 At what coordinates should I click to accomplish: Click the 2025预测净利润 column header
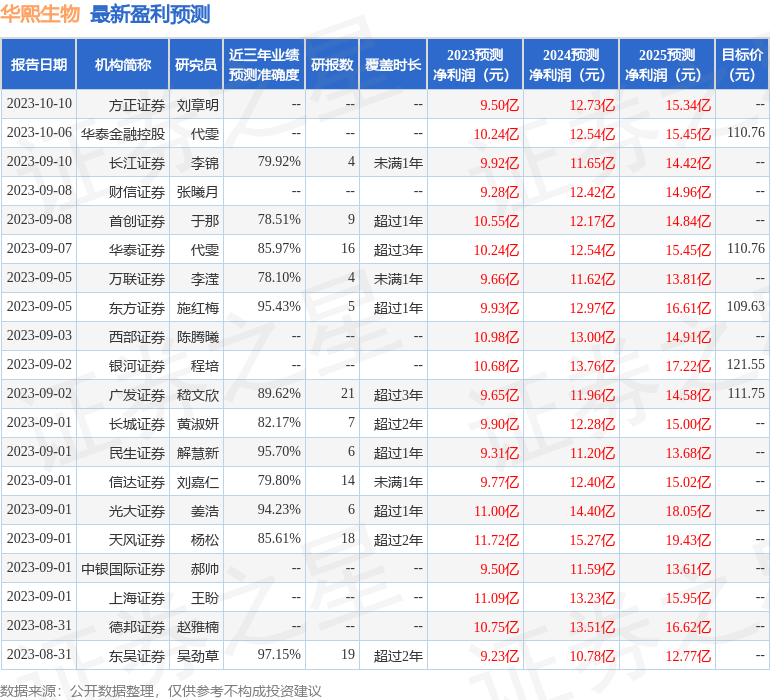[x=667, y=64]
